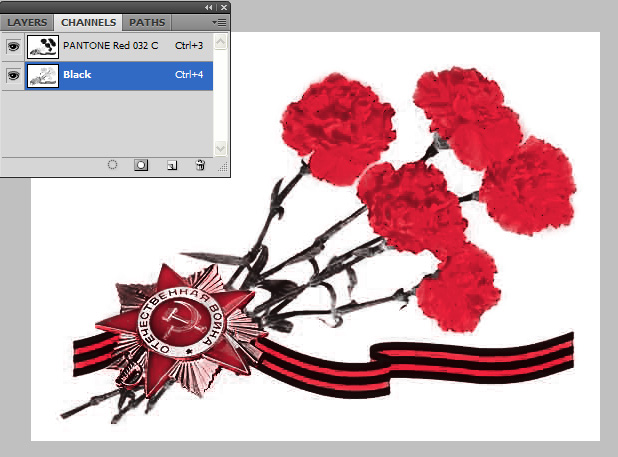Viewport: 618px width, 457px height.
Task: Click the channel list scroll down arrow
Action: pos(220,149)
